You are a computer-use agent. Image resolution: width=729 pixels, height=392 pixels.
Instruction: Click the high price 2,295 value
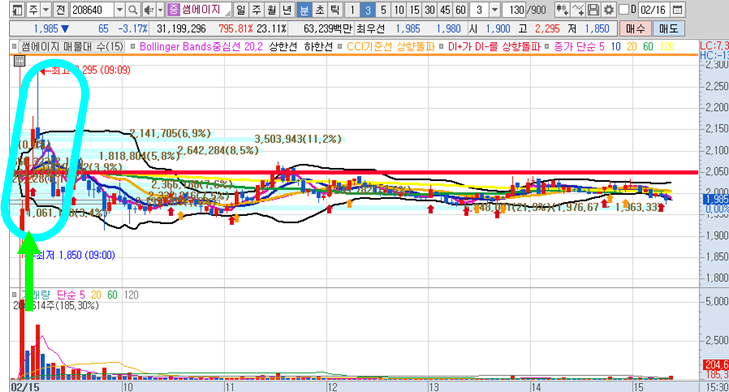[x=547, y=29]
